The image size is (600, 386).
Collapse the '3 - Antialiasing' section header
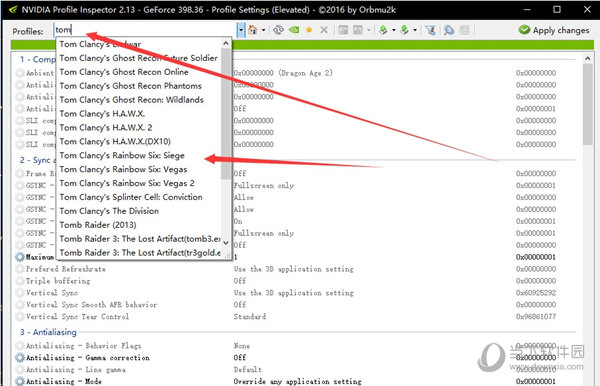pyautogui.click(x=48, y=332)
